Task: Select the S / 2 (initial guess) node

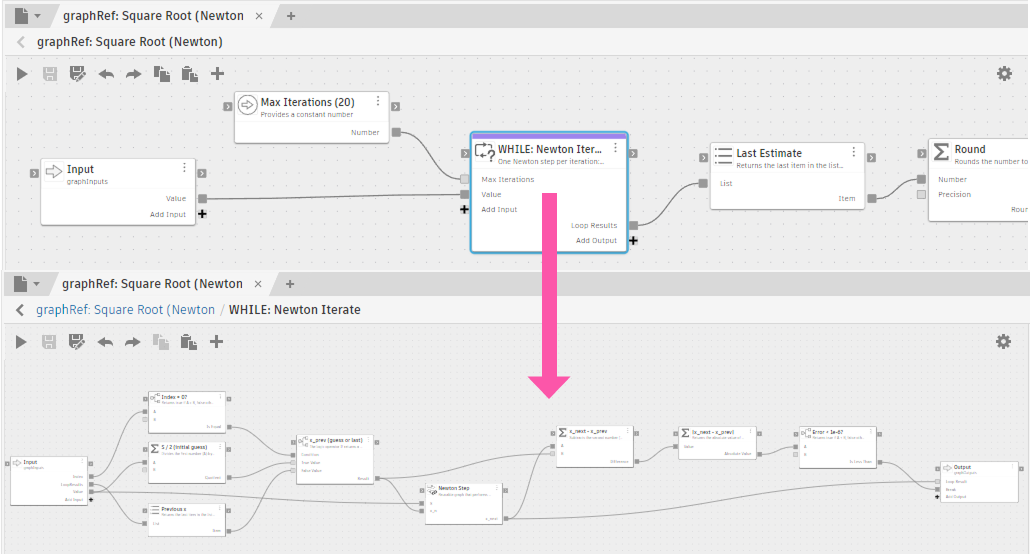Action: click(x=187, y=462)
